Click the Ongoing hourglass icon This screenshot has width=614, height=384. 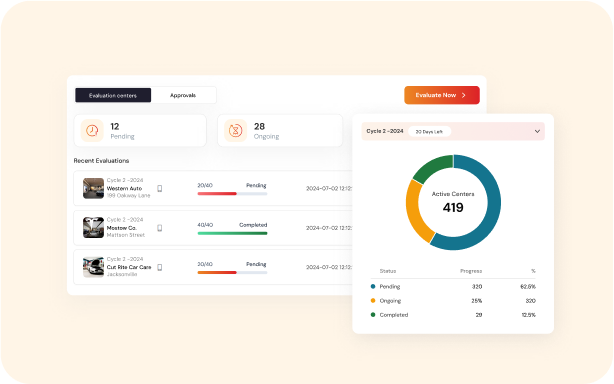(x=236, y=130)
